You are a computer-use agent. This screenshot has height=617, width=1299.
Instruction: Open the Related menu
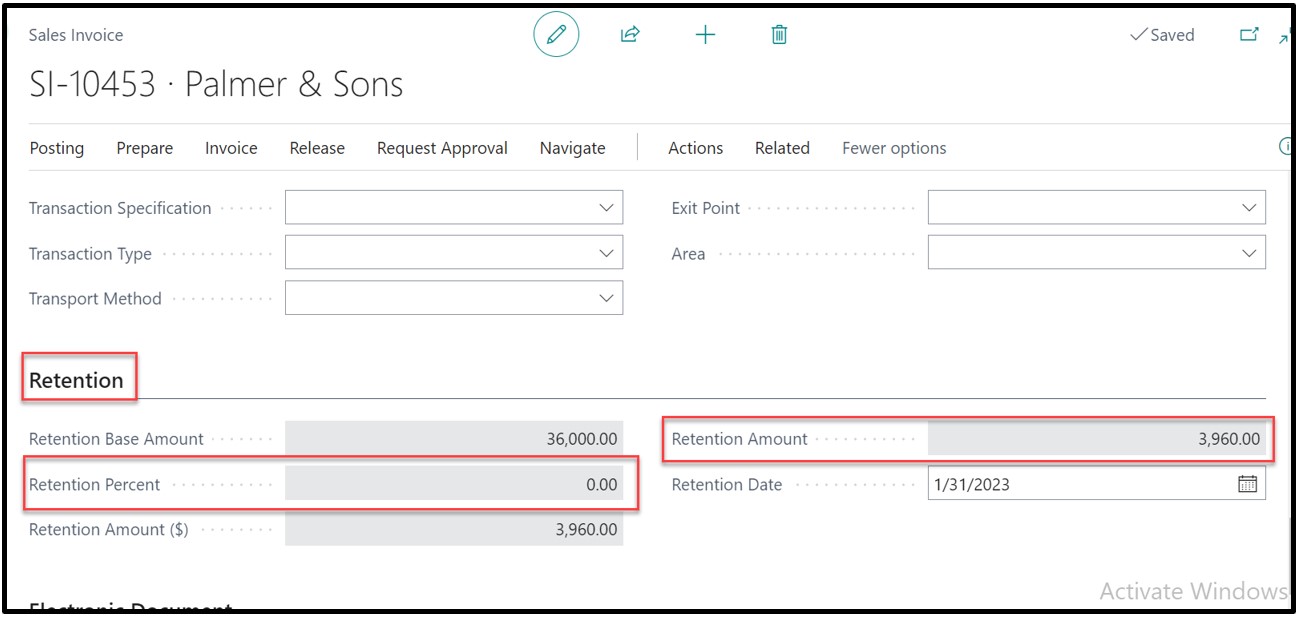click(782, 148)
